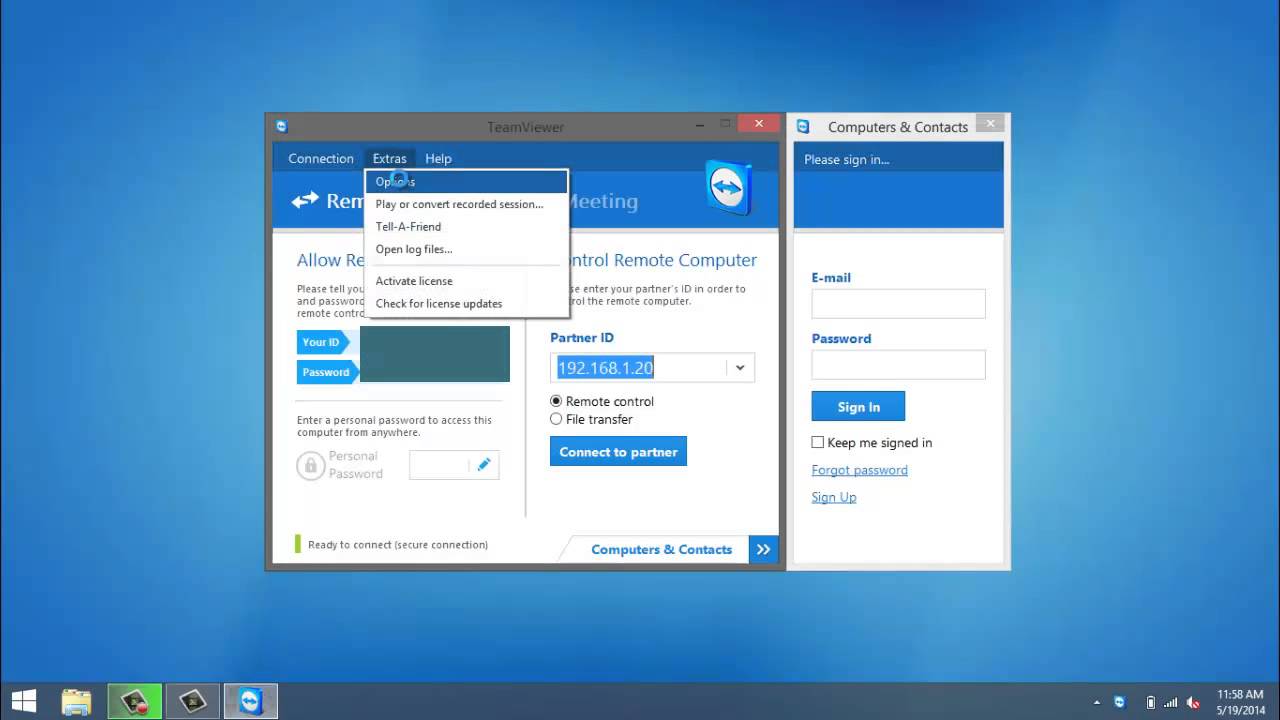Click Ready to connect status text
Image resolution: width=1280 pixels, height=720 pixels.
click(398, 545)
